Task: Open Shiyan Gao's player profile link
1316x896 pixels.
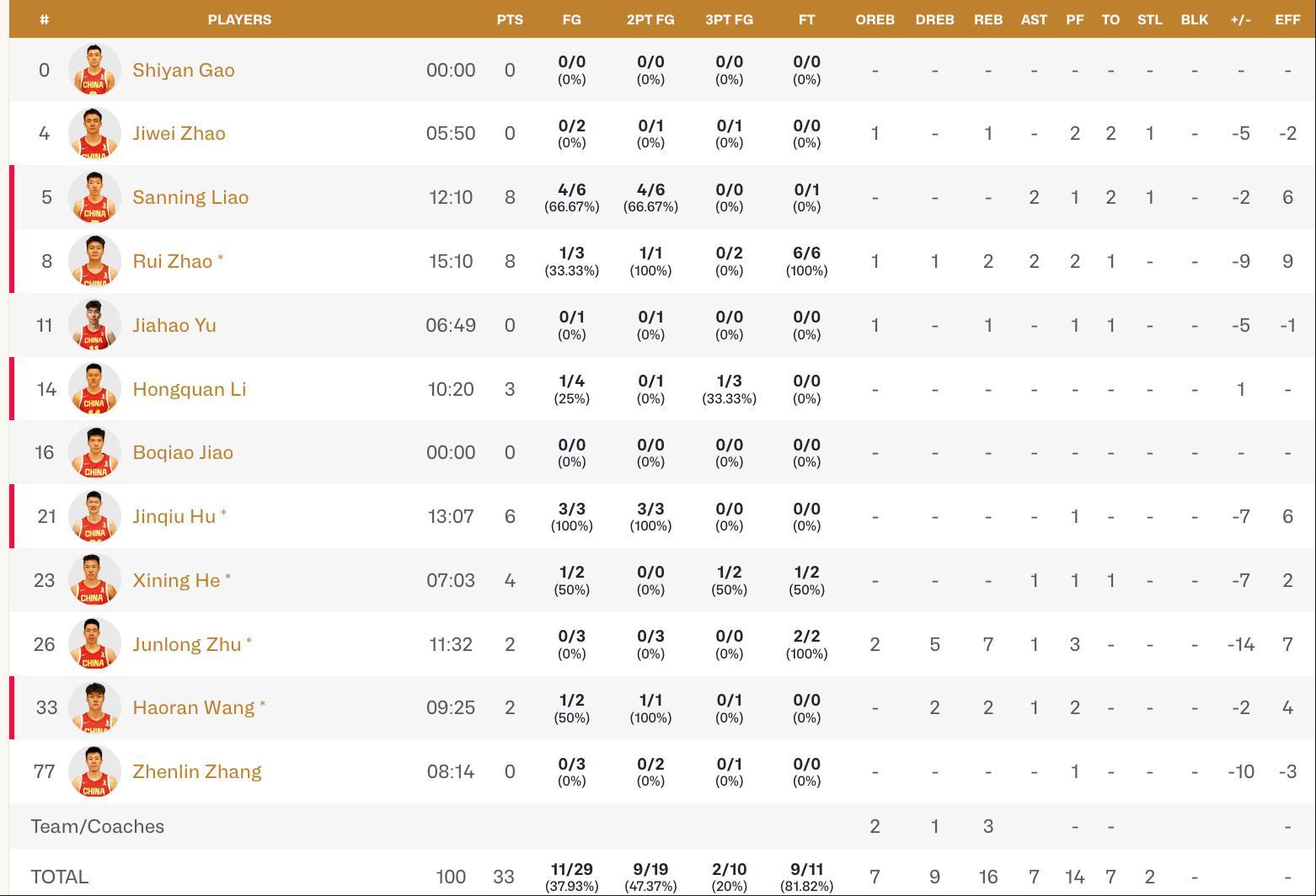Action: point(184,70)
